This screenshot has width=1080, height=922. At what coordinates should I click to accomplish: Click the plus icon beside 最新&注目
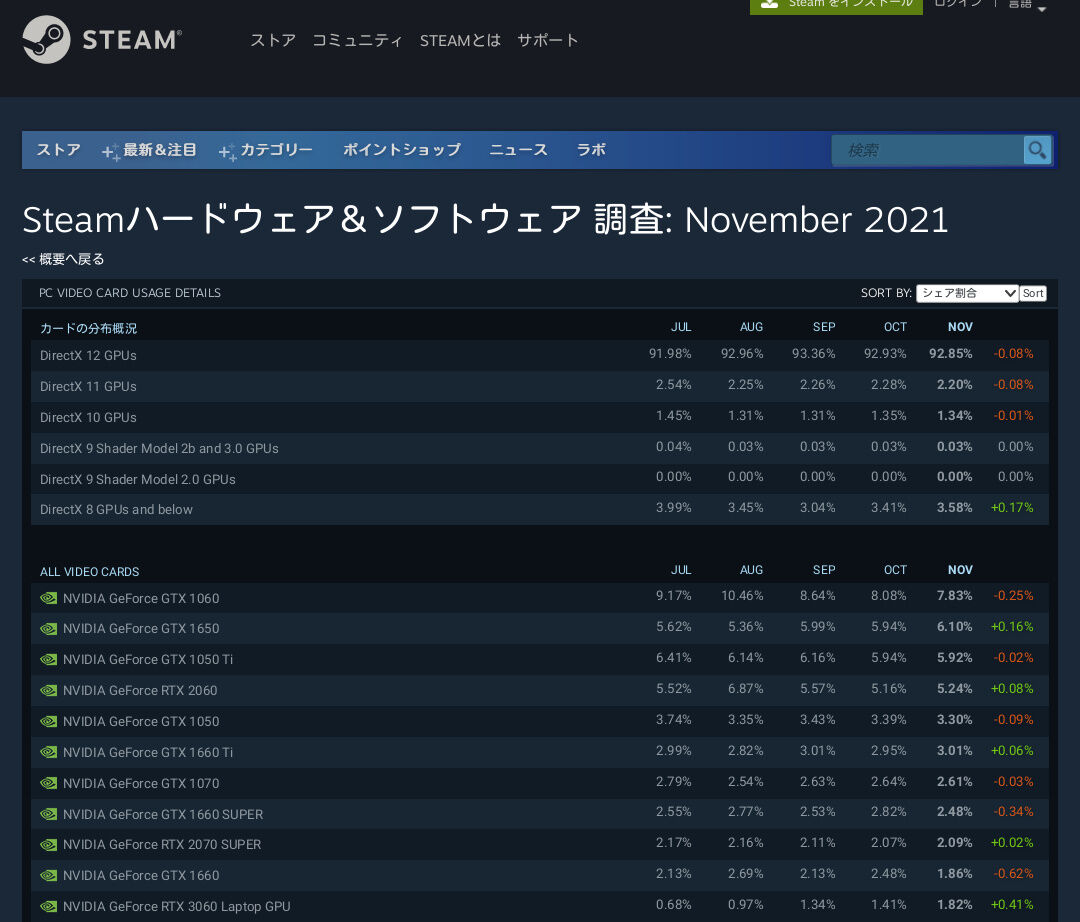(x=111, y=152)
